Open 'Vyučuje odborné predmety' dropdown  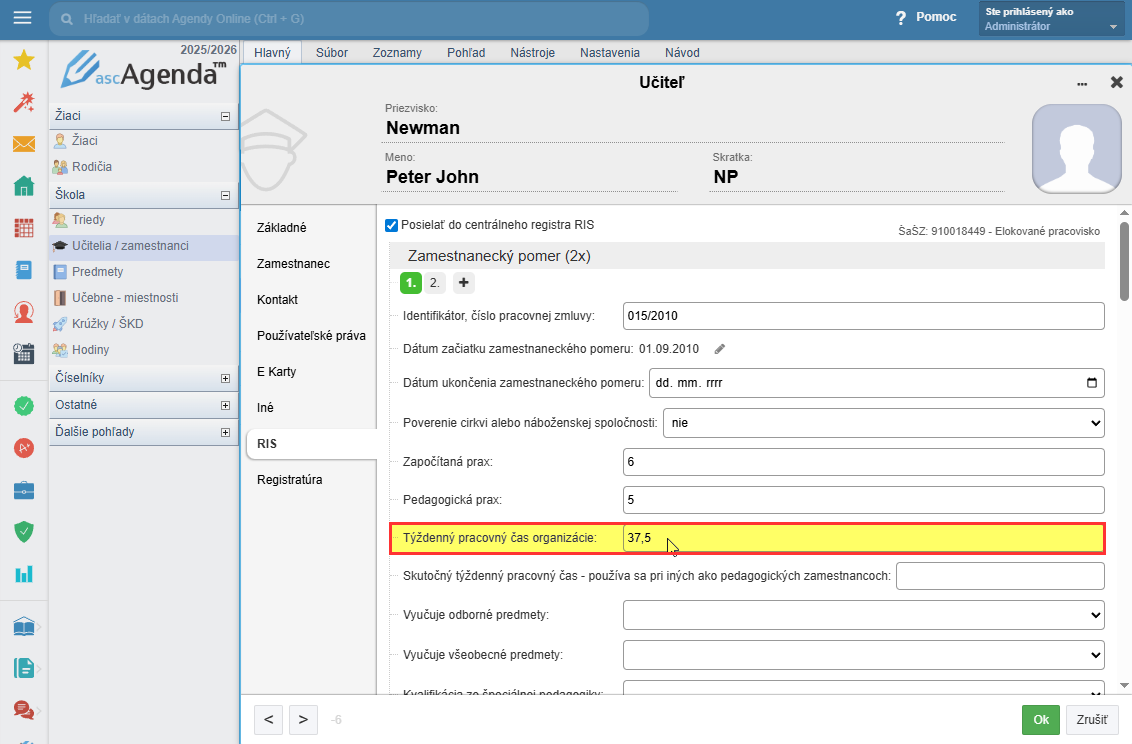coord(863,615)
